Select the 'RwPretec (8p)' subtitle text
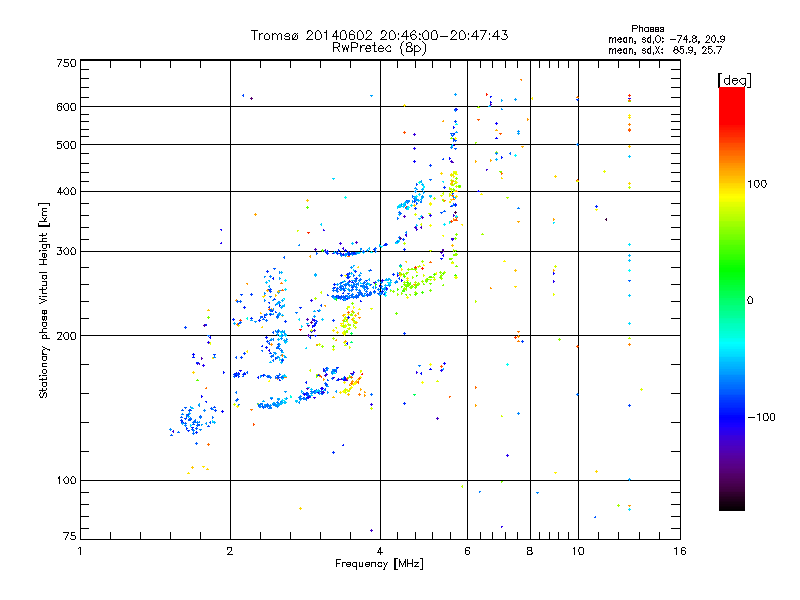 point(379,48)
